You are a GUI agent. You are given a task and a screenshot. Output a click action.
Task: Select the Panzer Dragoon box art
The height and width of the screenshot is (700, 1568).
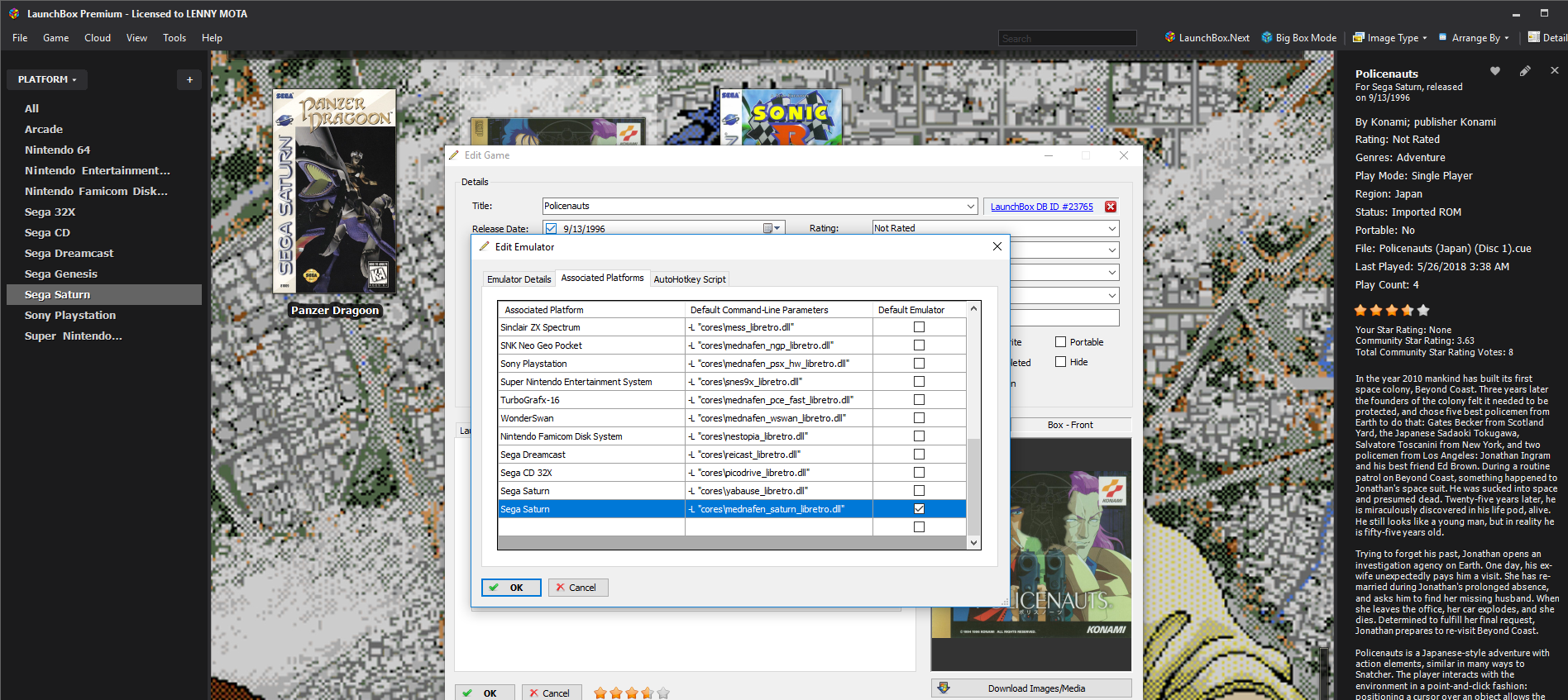pos(334,191)
